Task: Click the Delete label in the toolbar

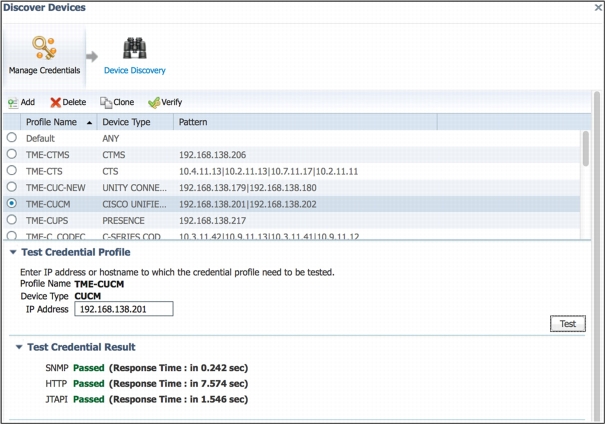Action: pos(74,102)
